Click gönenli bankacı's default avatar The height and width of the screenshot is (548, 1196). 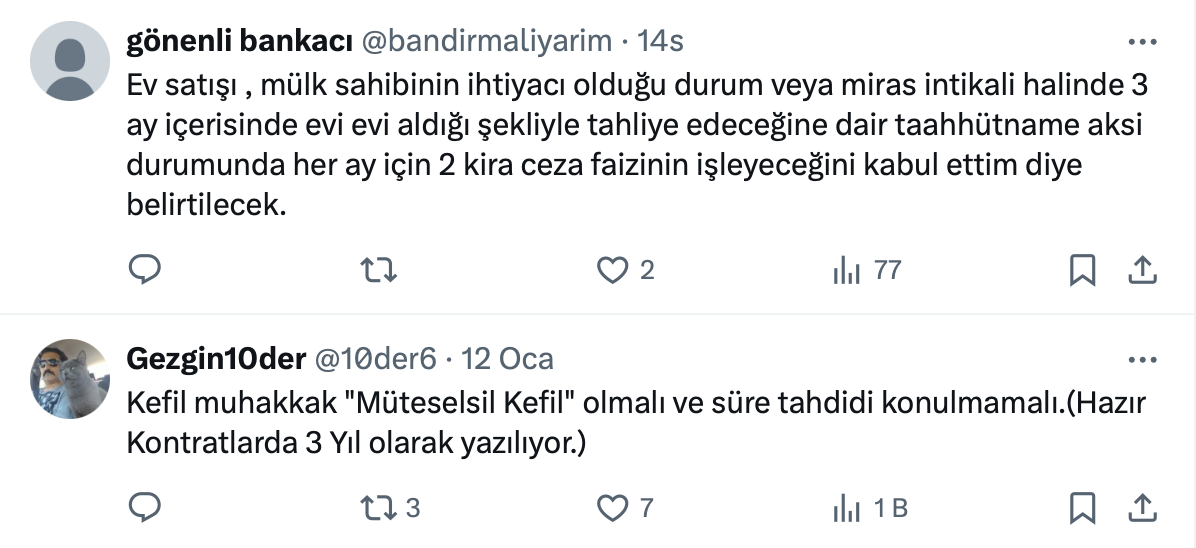click(70, 60)
